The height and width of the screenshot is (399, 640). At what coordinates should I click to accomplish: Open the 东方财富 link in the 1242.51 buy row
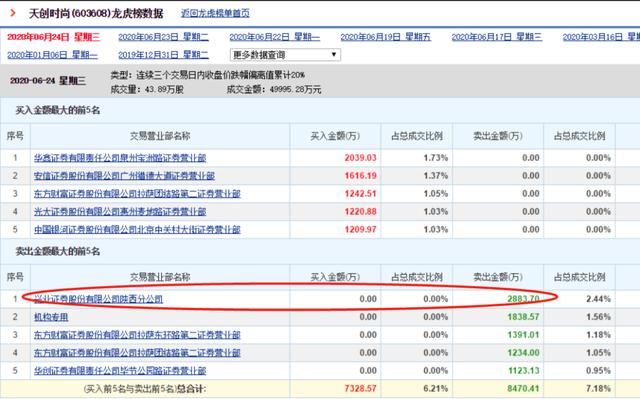137,194
